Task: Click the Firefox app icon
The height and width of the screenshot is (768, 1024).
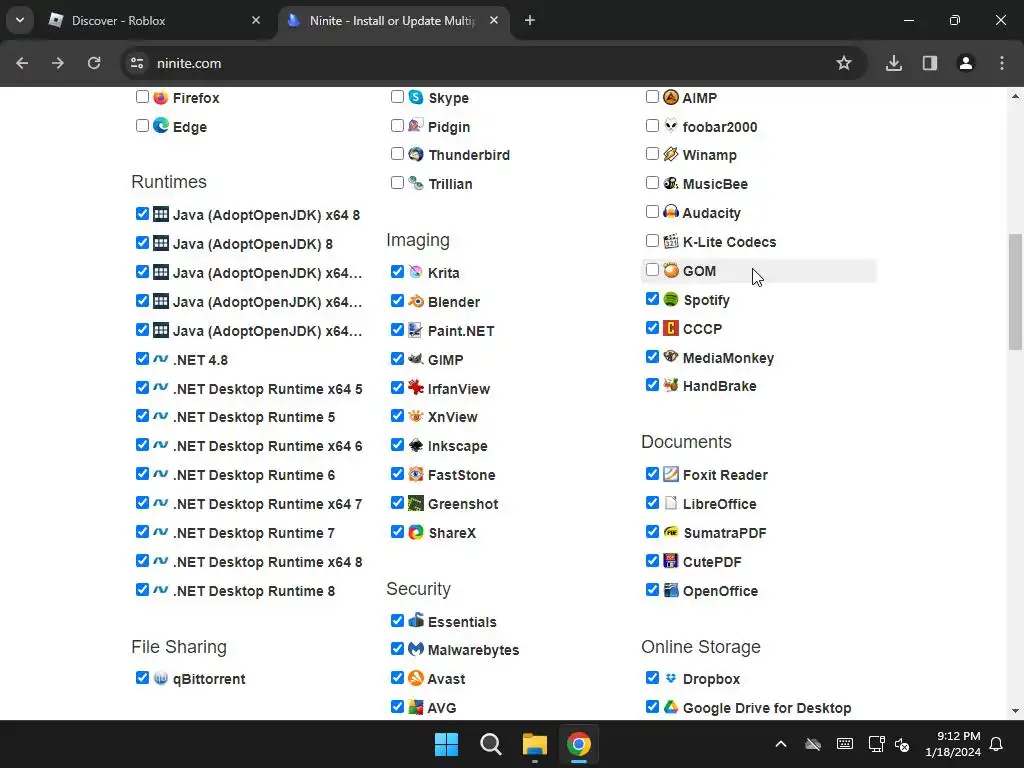Action: tap(161, 97)
